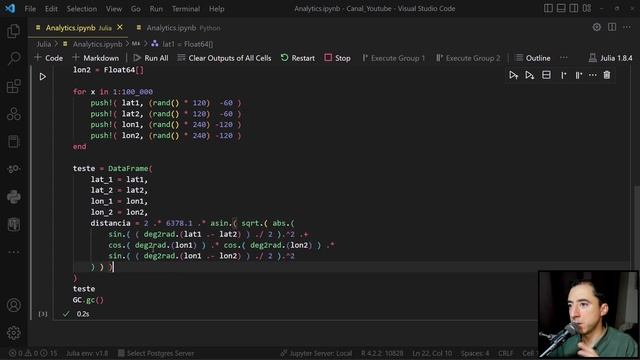Show additional activity bar views
The height and width of the screenshot is (360, 640).
point(13,252)
